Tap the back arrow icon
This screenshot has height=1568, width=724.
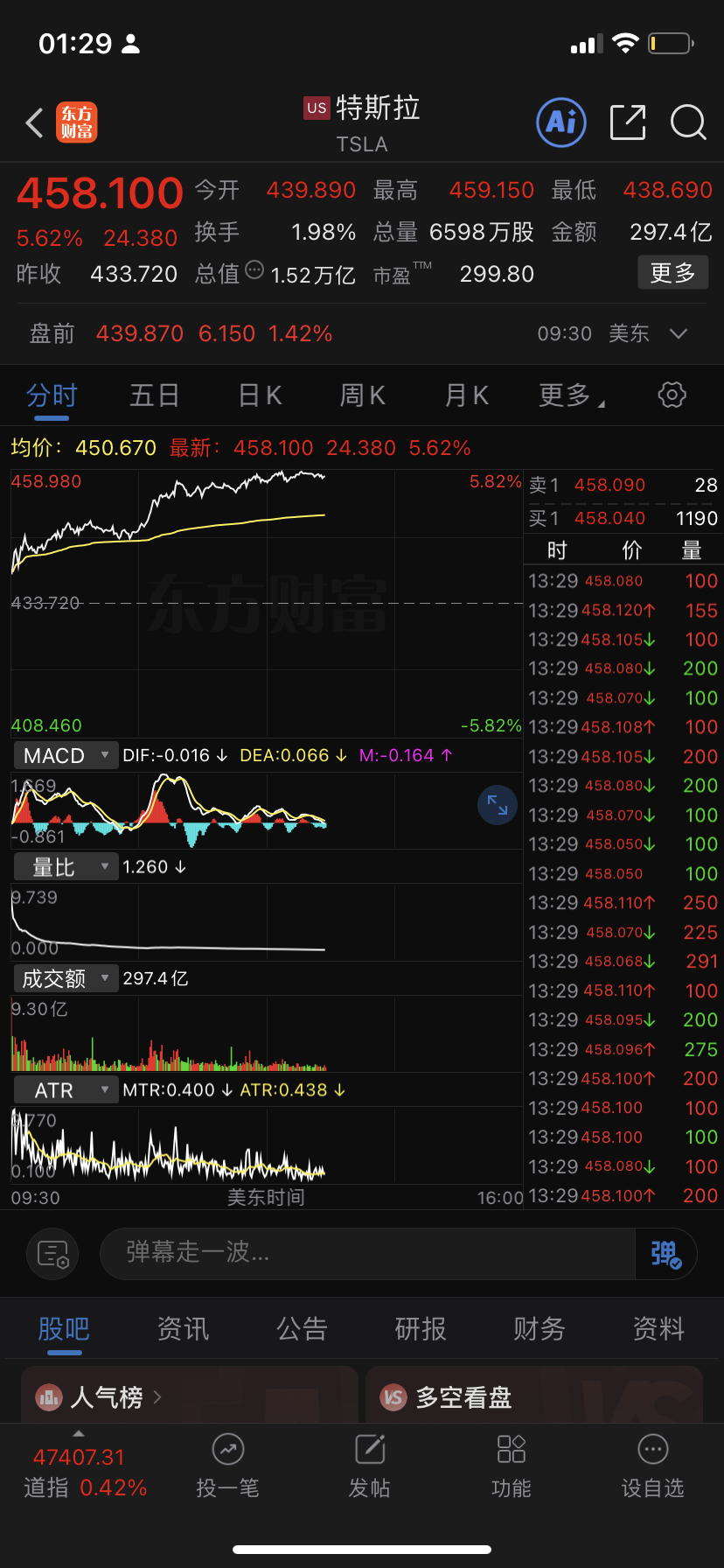click(x=35, y=123)
